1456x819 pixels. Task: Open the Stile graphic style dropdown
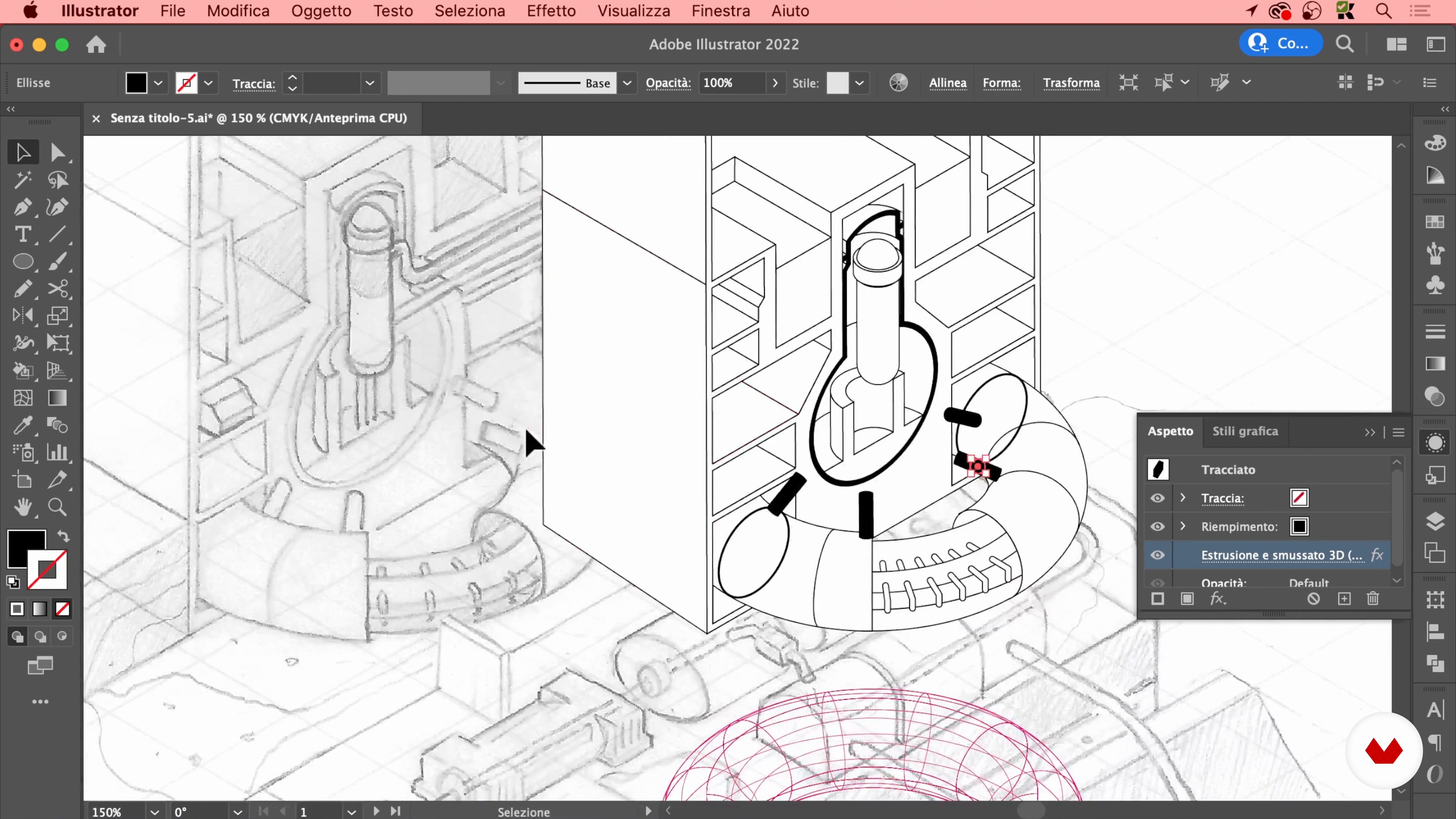[x=859, y=83]
